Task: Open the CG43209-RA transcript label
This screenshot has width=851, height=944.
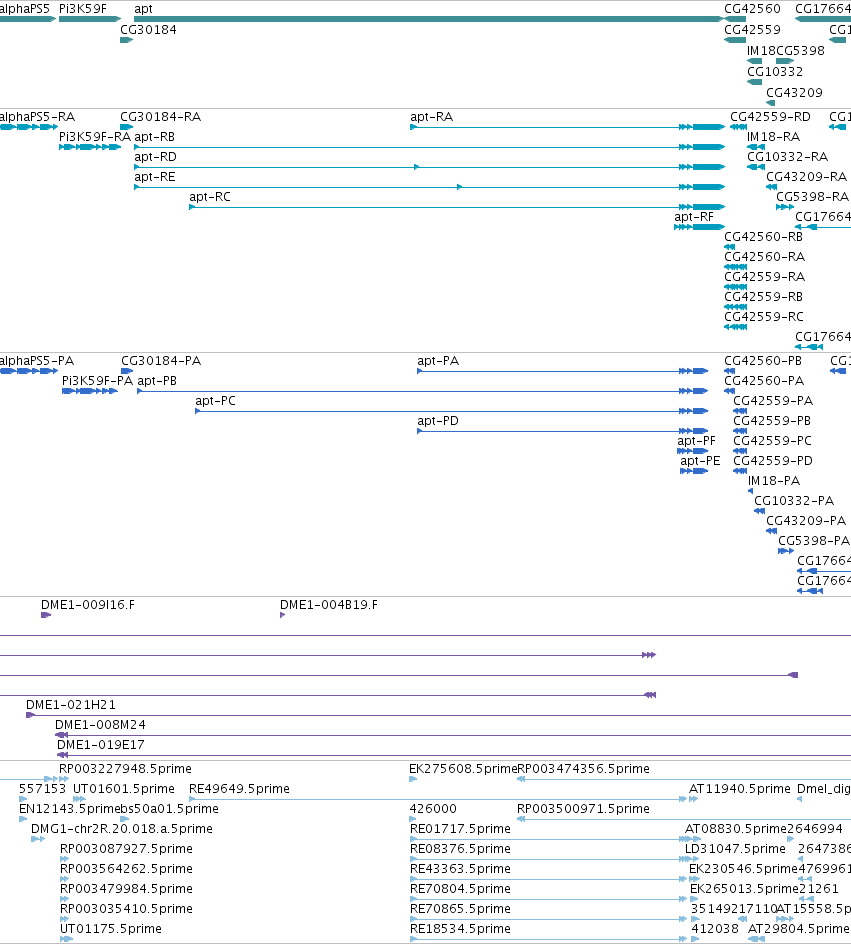Action: (806, 176)
